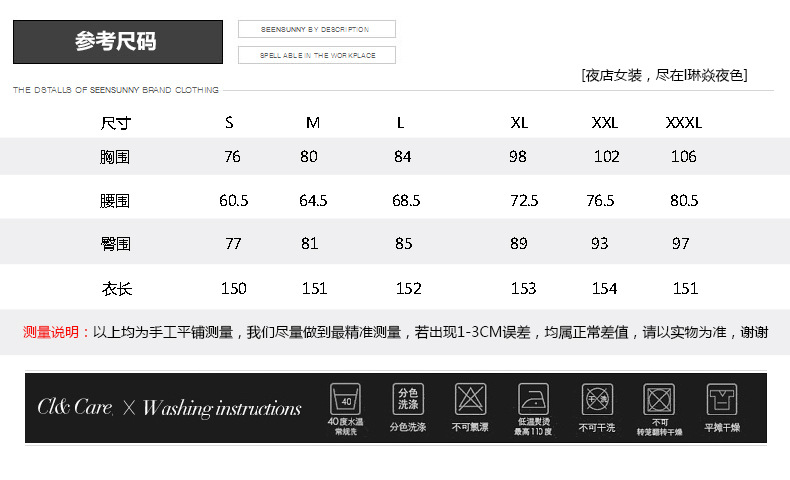The height and width of the screenshot is (480, 790).
Task: Click the 不可氯漂 no-bleach triangle icon
Action: (x=471, y=399)
